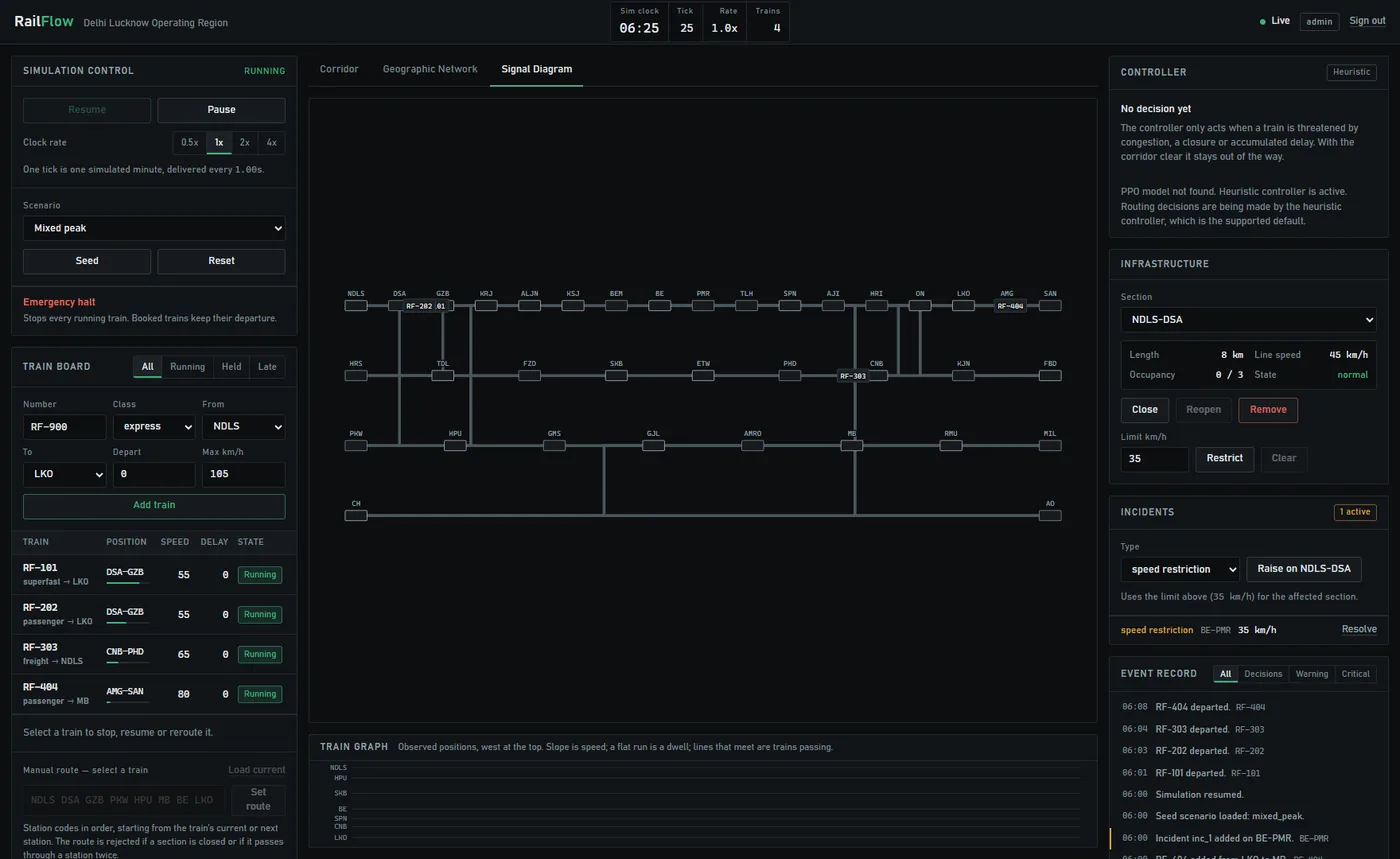Open the Scenario dropdown showing Mixed peak
The height and width of the screenshot is (859, 1400).
click(x=154, y=229)
